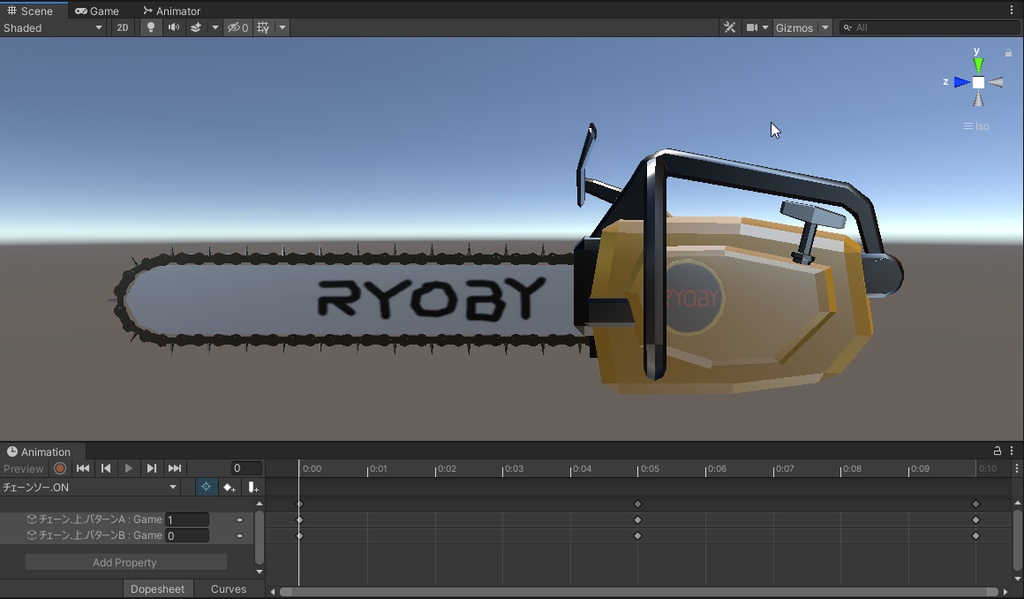The width and height of the screenshot is (1024, 599).
Task: Click the green Y axis cone on gizmo
Action: pos(978,64)
